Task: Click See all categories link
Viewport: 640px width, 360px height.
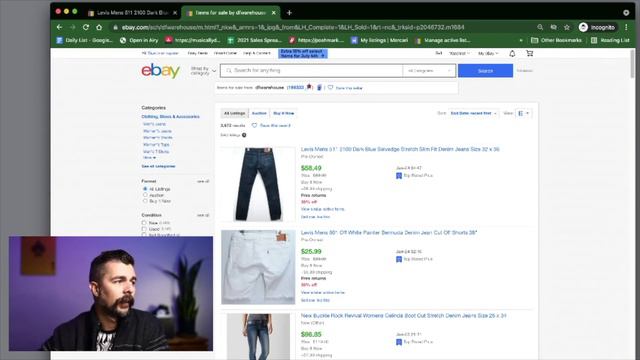Action: coord(158,166)
